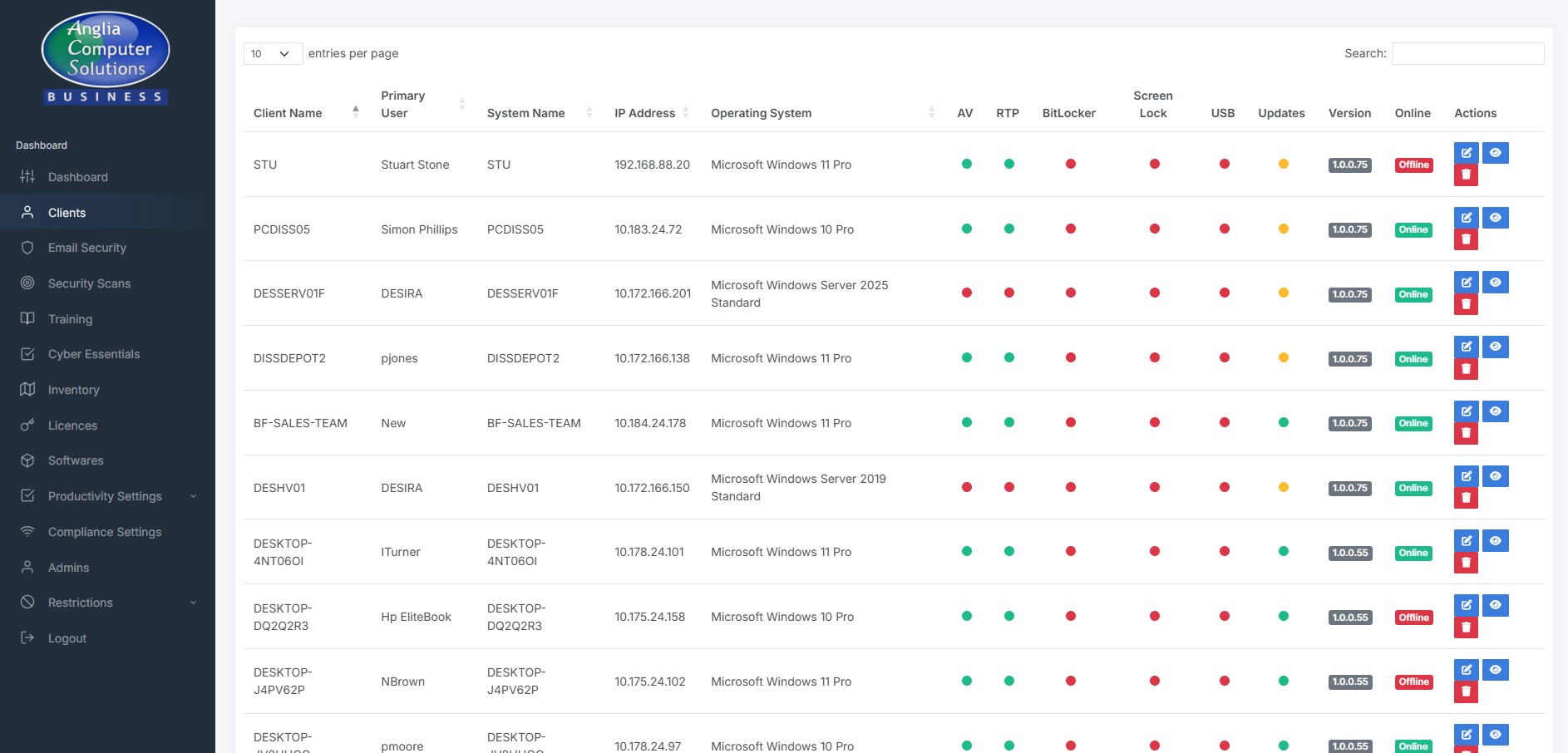
Task: Expand the Productivity Settings submenu
Action: pyautogui.click(x=105, y=496)
